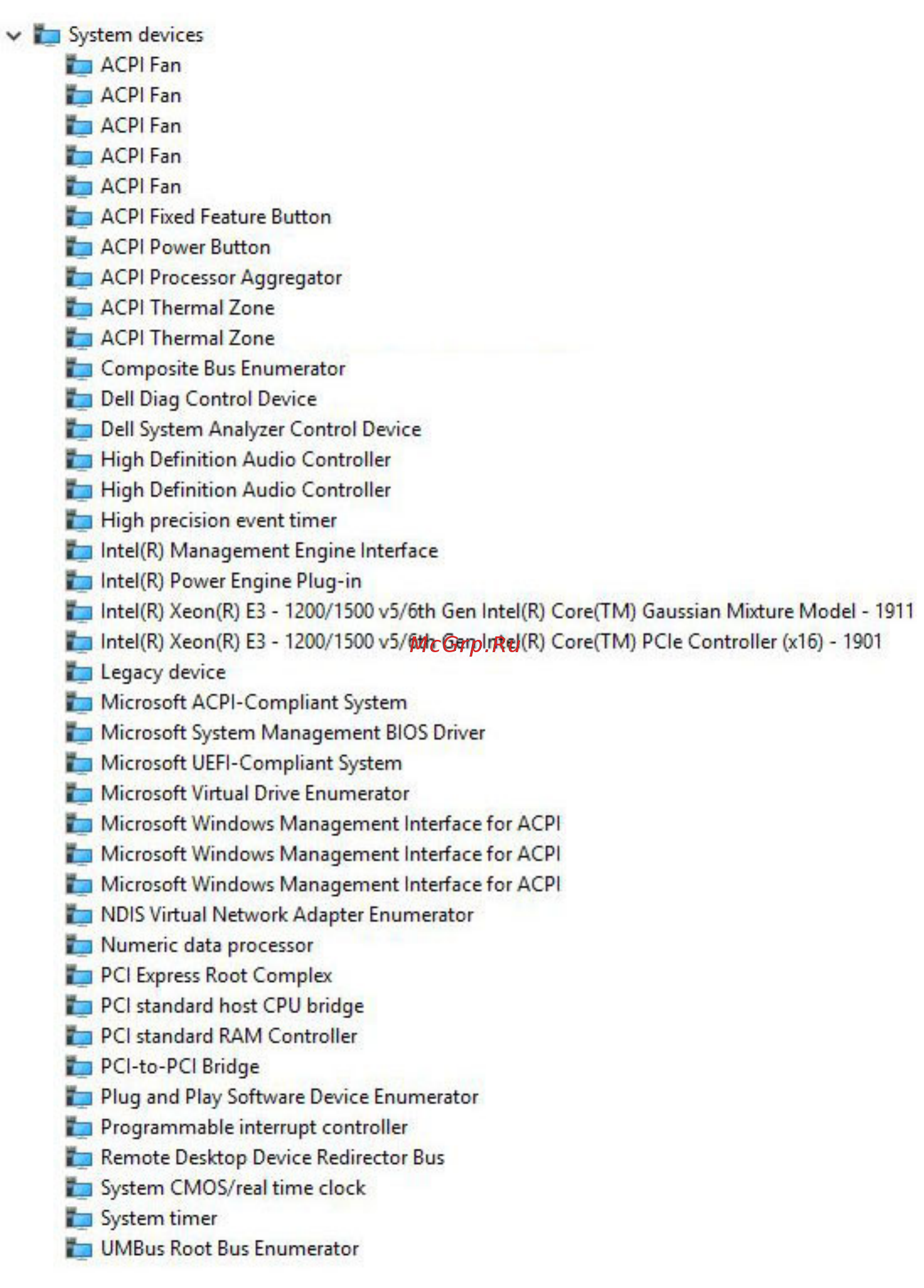Select Plug and Play Software Device Enumerator entry
The width and height of the screenshot is (924, 1288).
point(290,1096)
